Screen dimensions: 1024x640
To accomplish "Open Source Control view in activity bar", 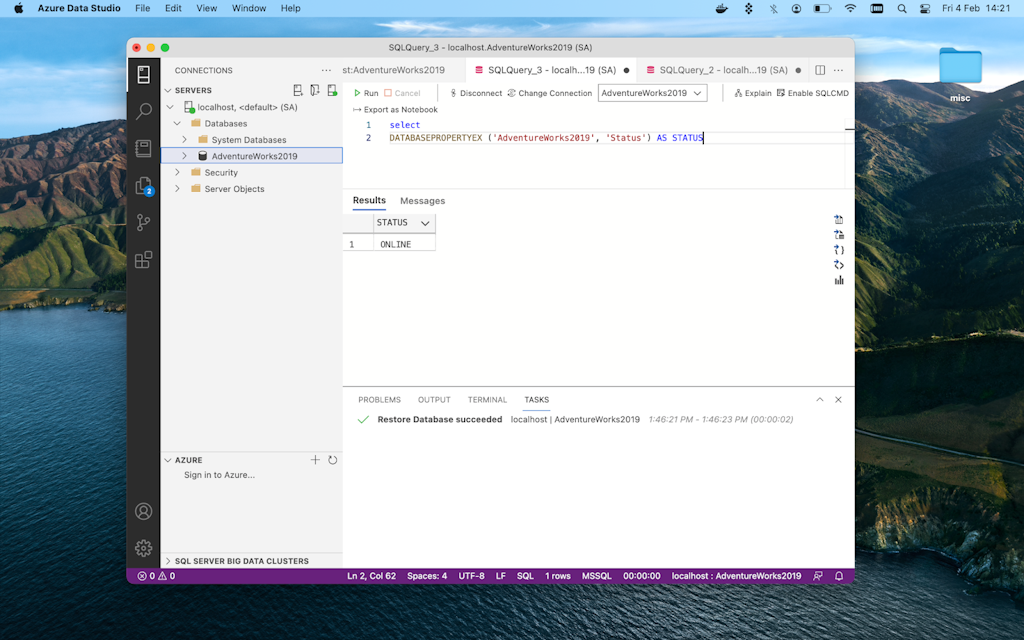I will 144,222.
